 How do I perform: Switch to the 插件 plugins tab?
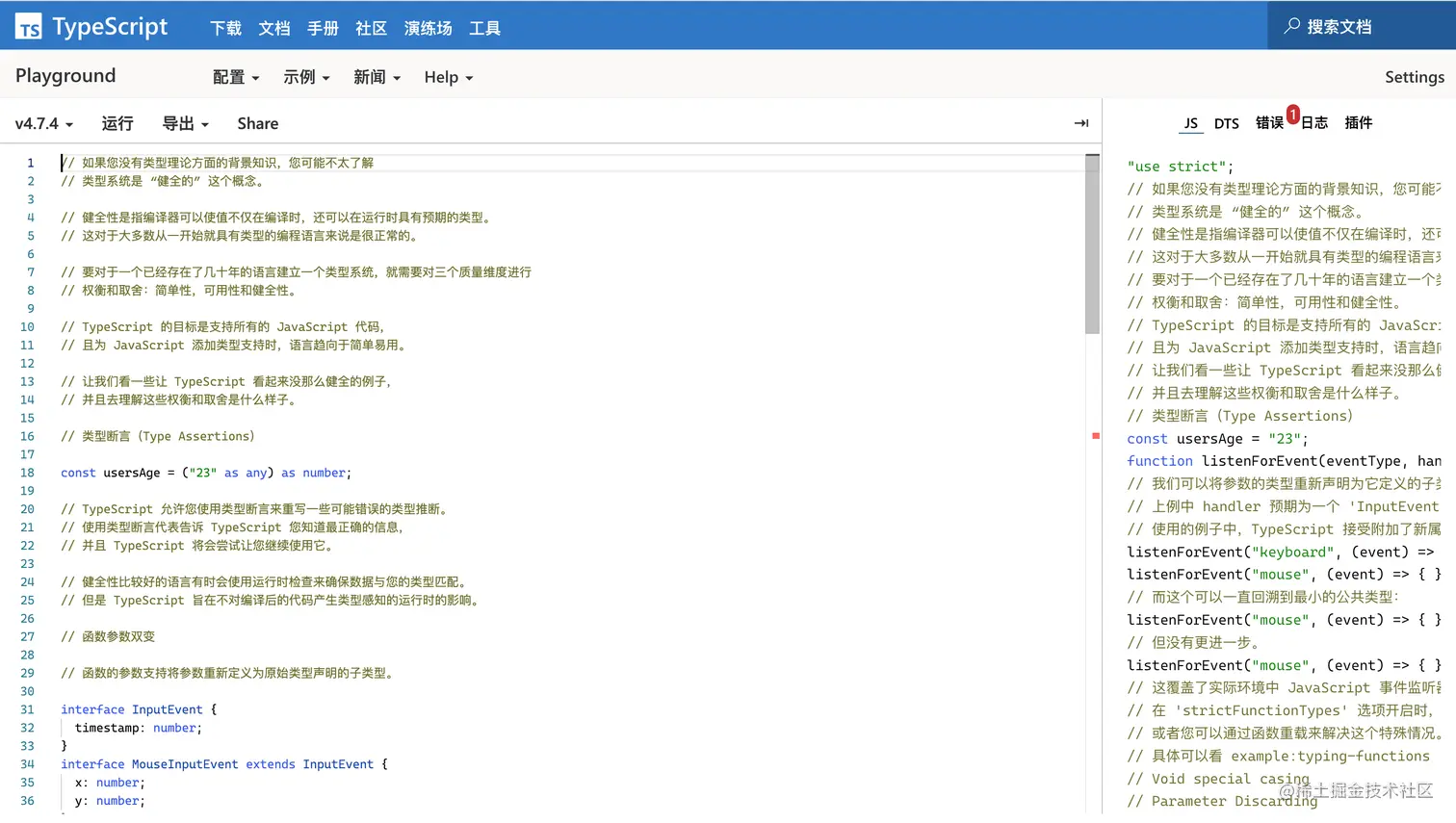point(1359,123)
